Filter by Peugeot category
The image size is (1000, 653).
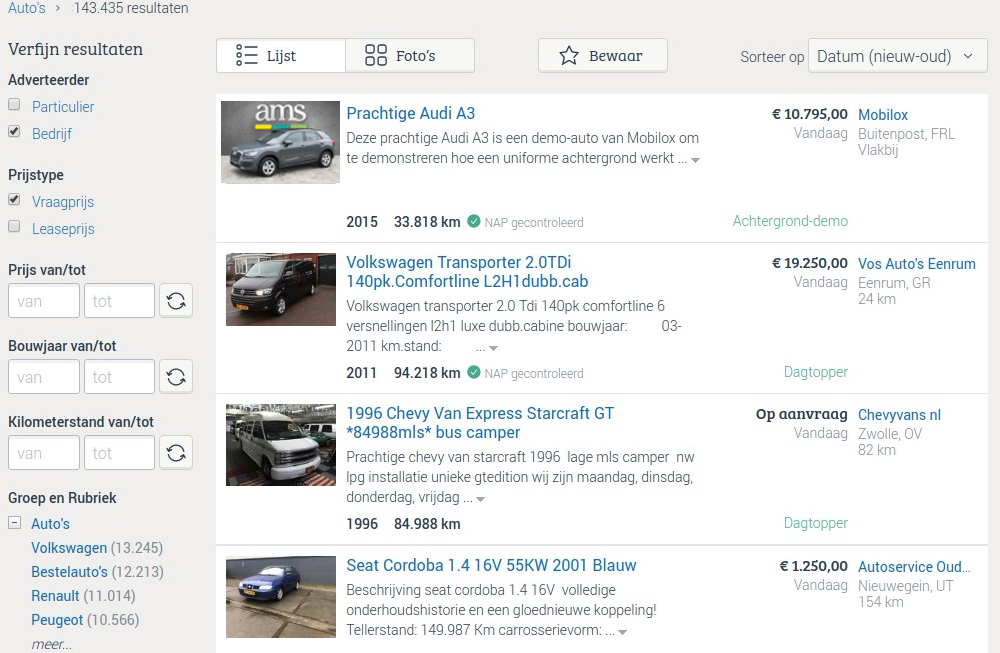click(57, 620)
